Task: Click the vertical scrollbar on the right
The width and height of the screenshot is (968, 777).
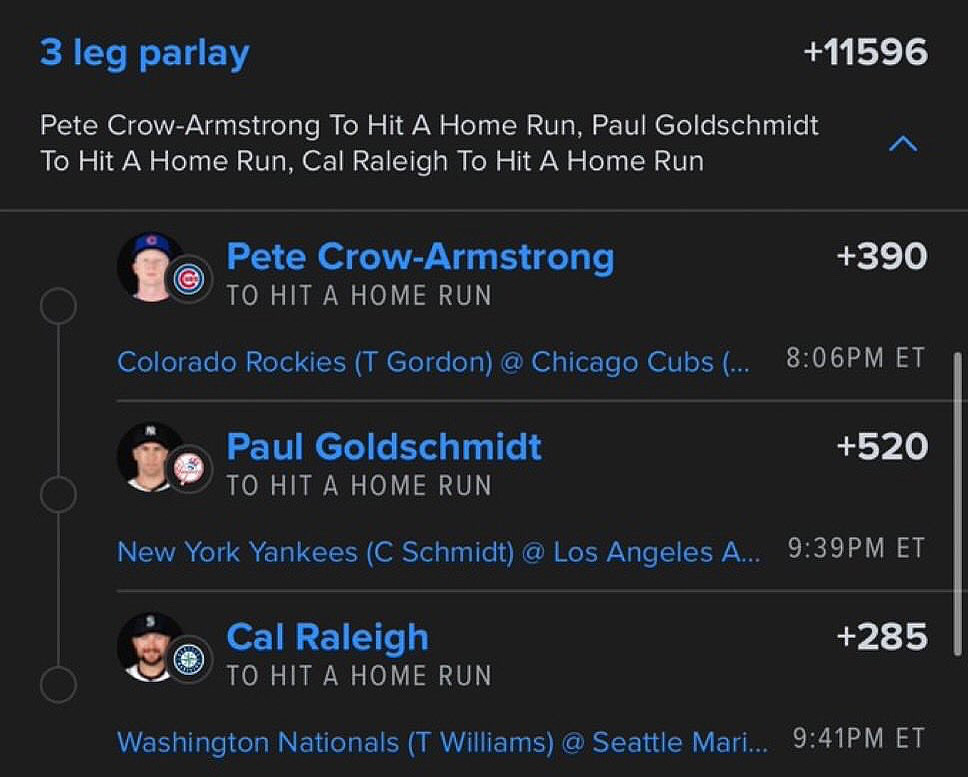Action: 957,500
